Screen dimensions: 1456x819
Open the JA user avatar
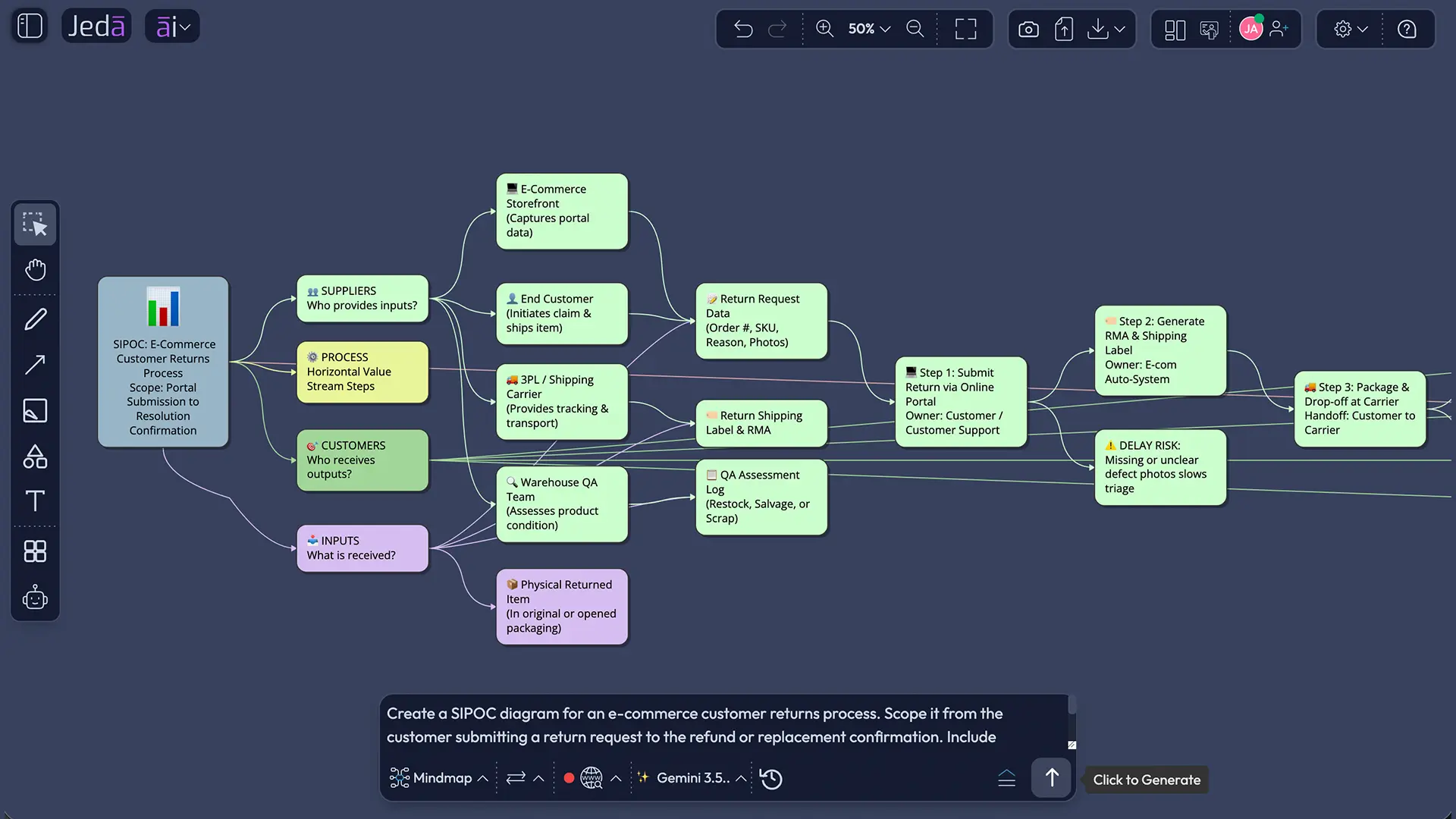point(1250,29)
